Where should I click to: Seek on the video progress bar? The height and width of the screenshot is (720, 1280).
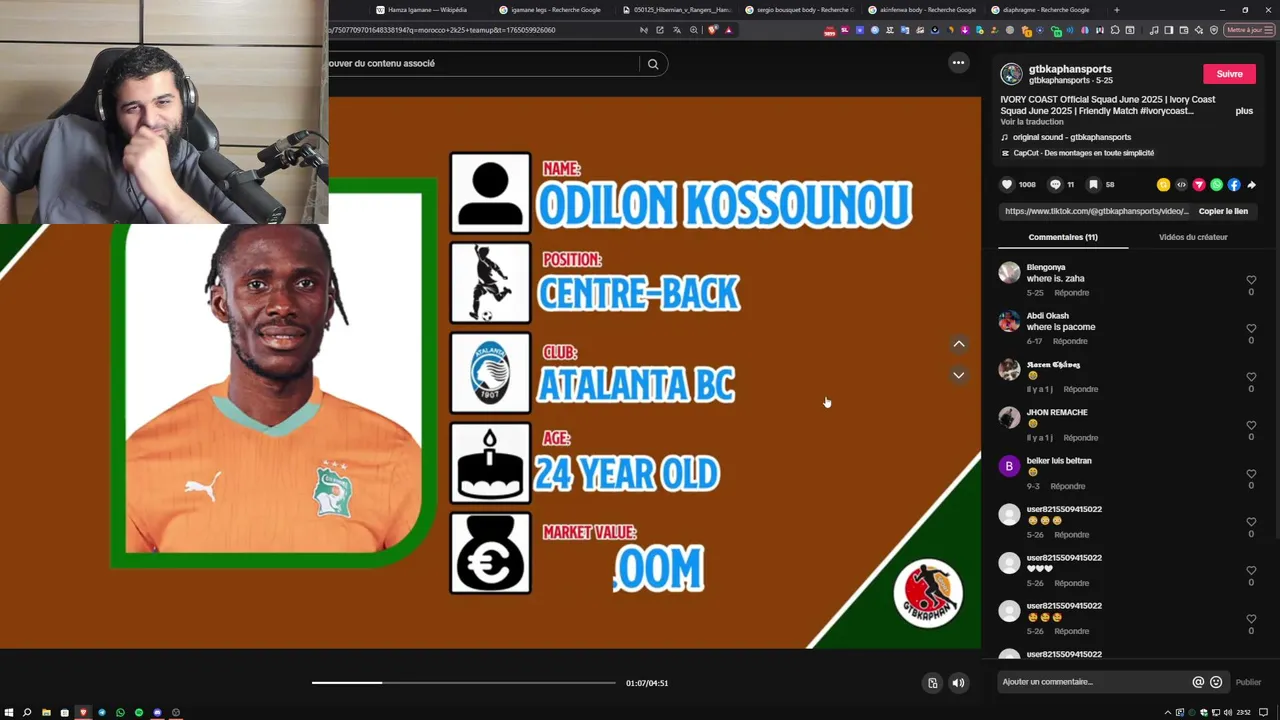pos(463,683)
